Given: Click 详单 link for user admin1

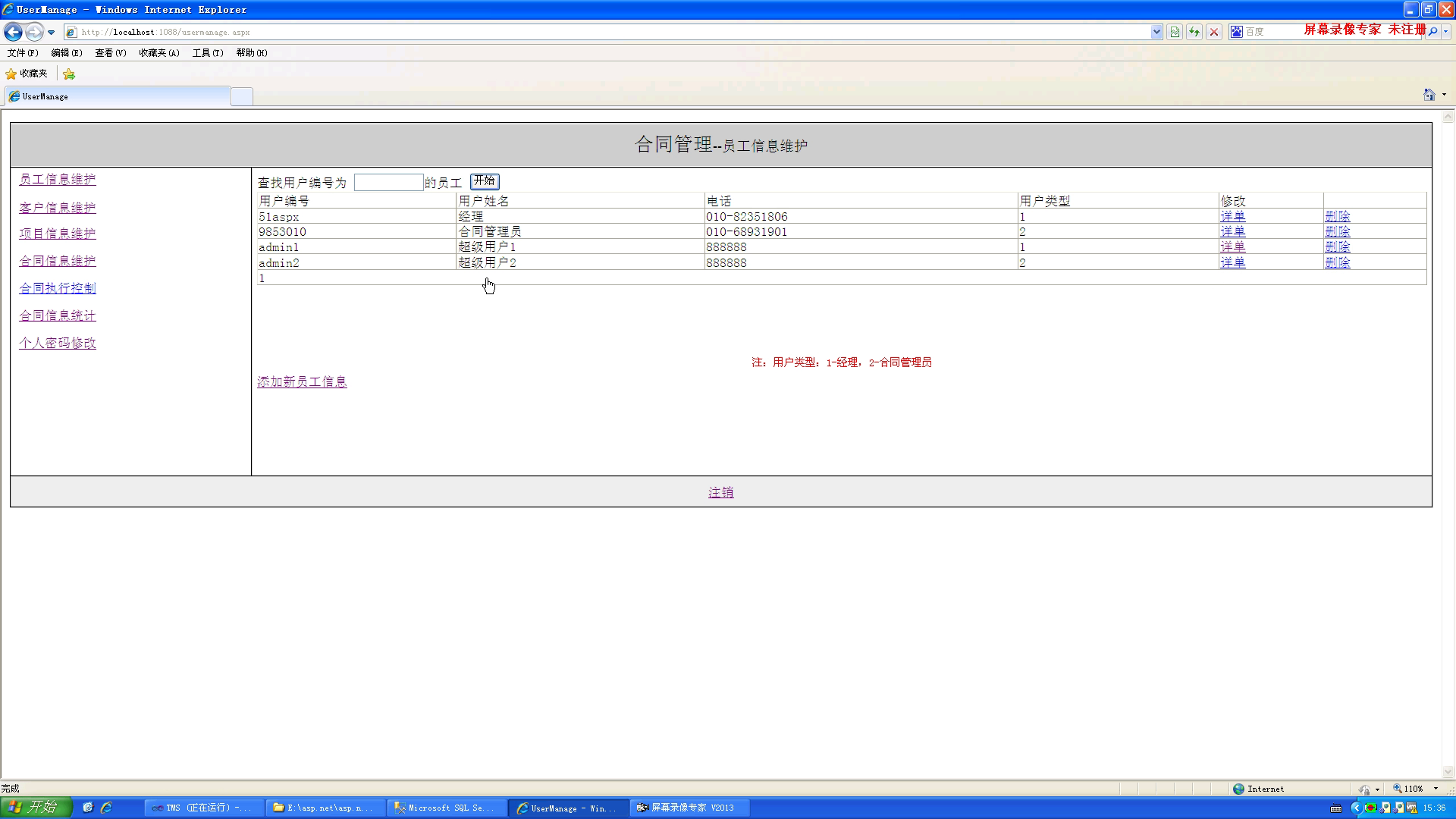Looking at the screenshot, I should [1232, 247].
